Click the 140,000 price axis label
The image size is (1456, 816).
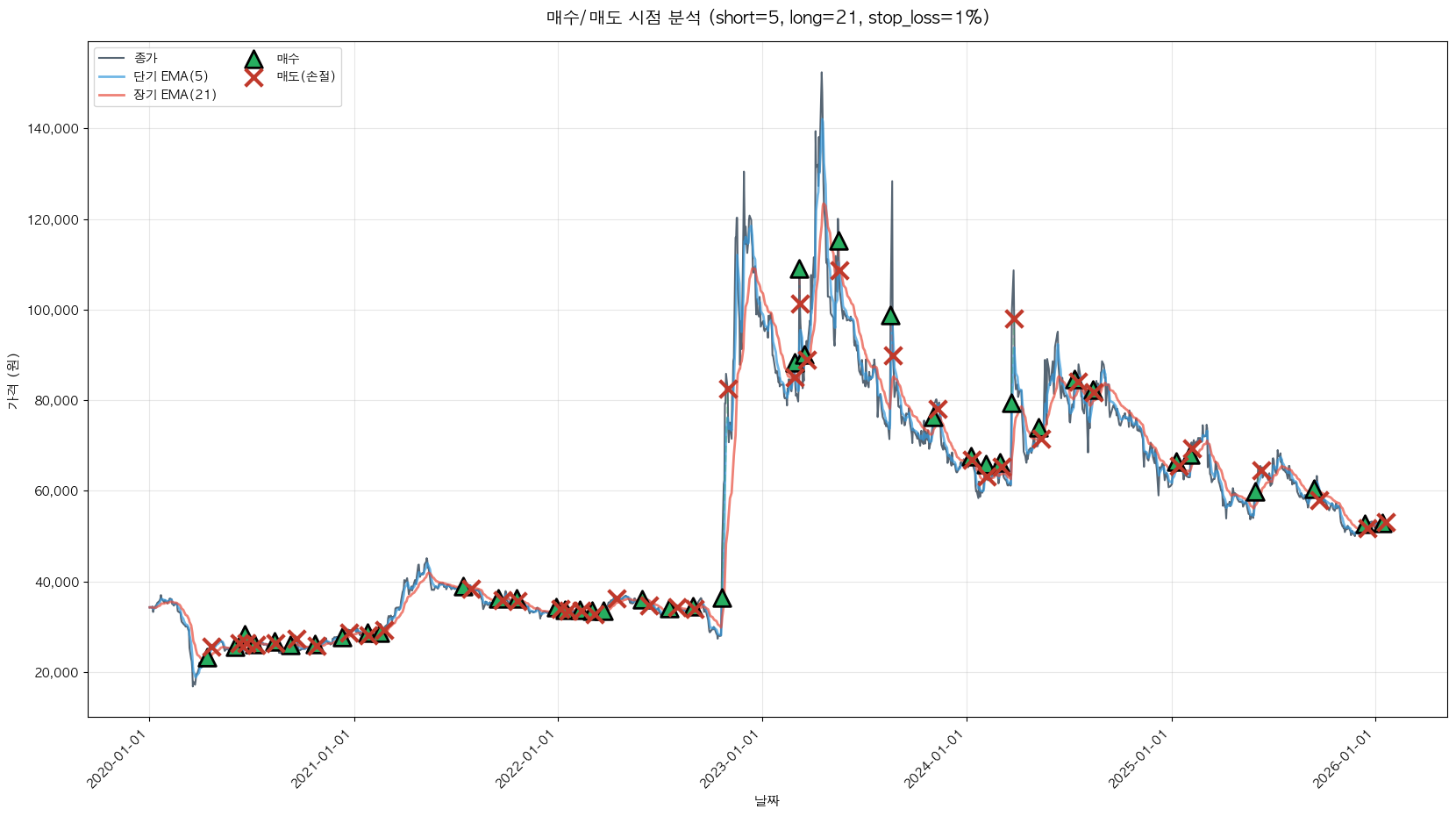tap(54, 129)
